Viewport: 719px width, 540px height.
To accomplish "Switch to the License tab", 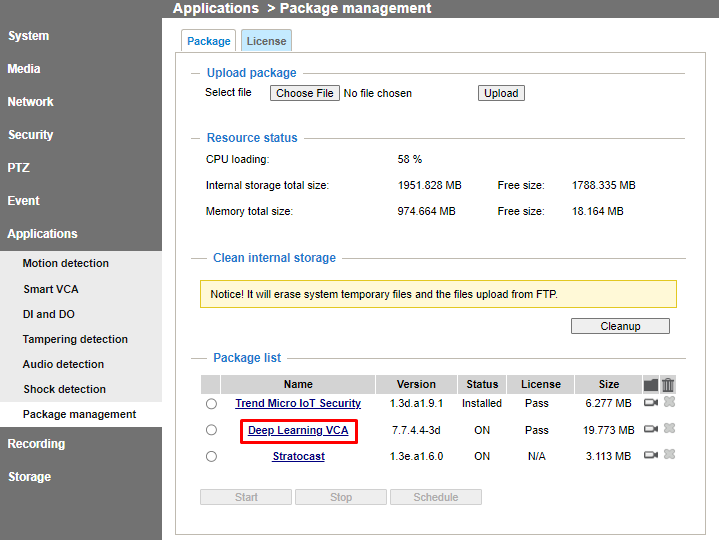I will click(266, 41).
